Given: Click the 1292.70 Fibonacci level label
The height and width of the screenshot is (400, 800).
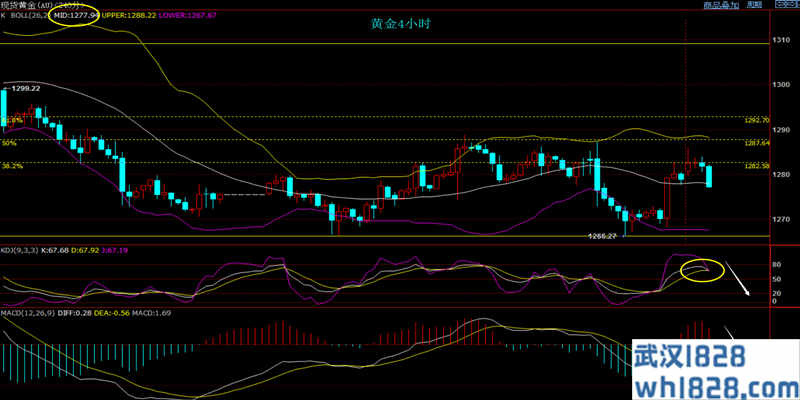Looking at the screenshot, I should pyautogui.click(x=755, y=120).
